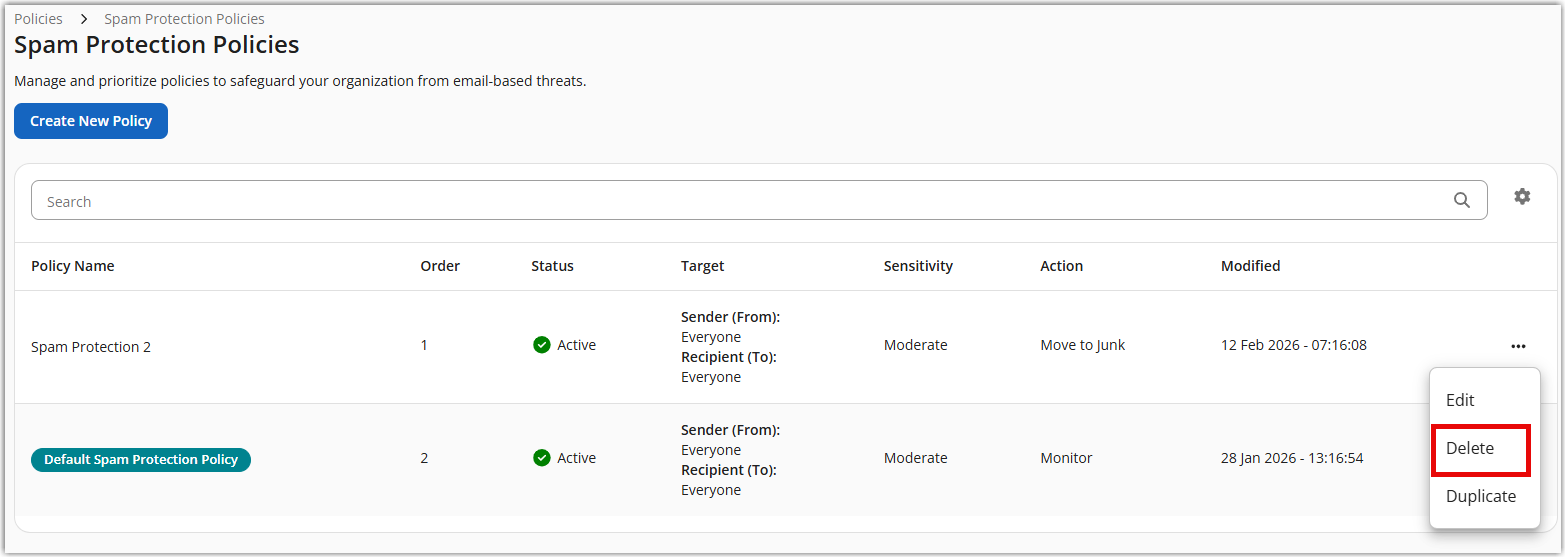1566x558 pixels.
Task: Click the Status column header
Action: [x=552, y=266]
